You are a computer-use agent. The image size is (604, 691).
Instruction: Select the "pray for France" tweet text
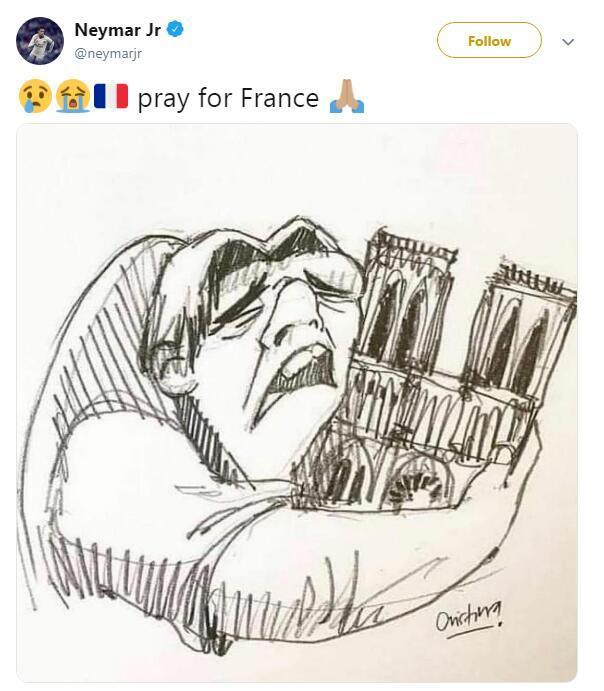[x=228, y=98]
